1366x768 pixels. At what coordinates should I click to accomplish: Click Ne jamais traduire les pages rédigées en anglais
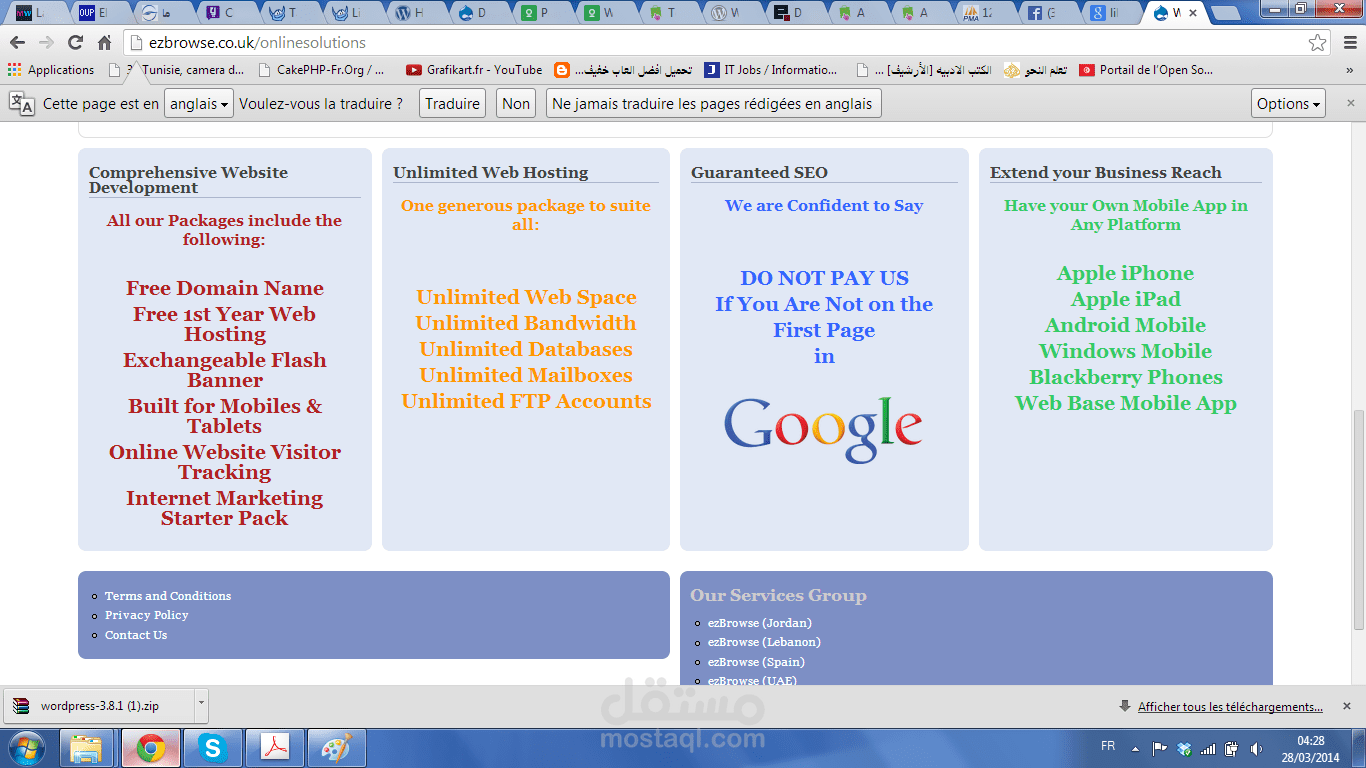(x=713, y=103)
